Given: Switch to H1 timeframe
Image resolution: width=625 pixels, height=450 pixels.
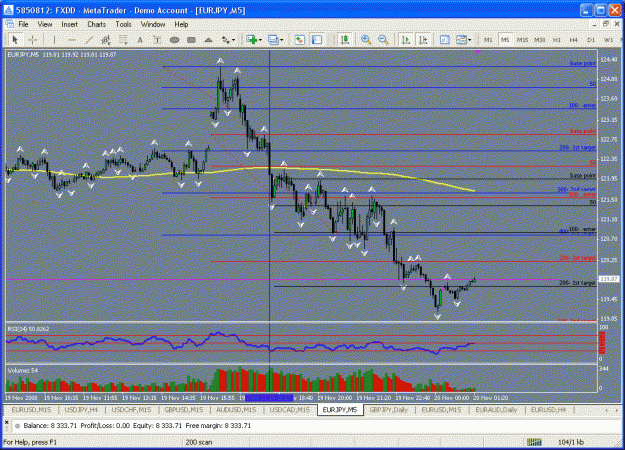Looking at the screenshot, I should click(x=557, y=39).
